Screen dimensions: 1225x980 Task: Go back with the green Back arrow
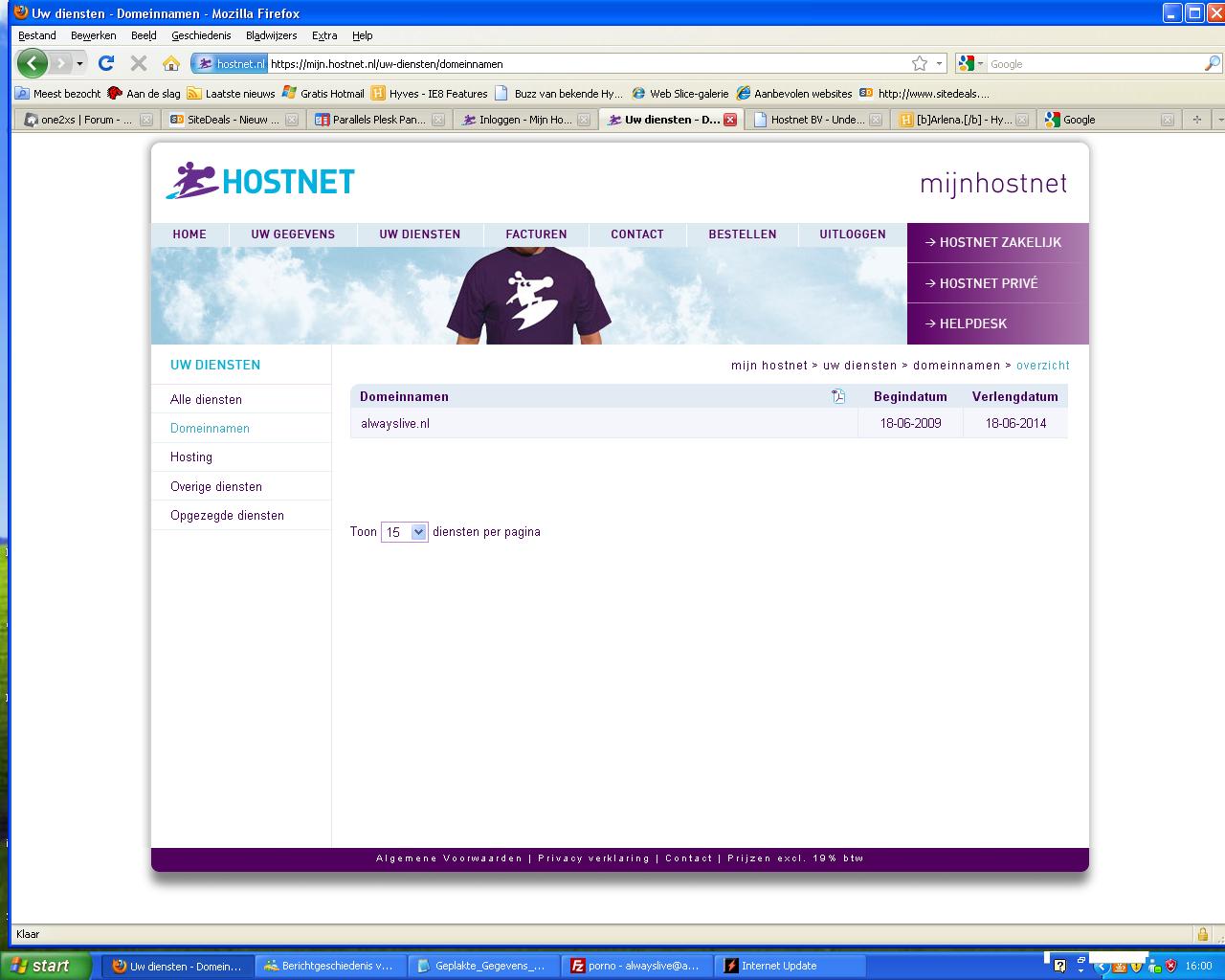[x=32, y=63]
